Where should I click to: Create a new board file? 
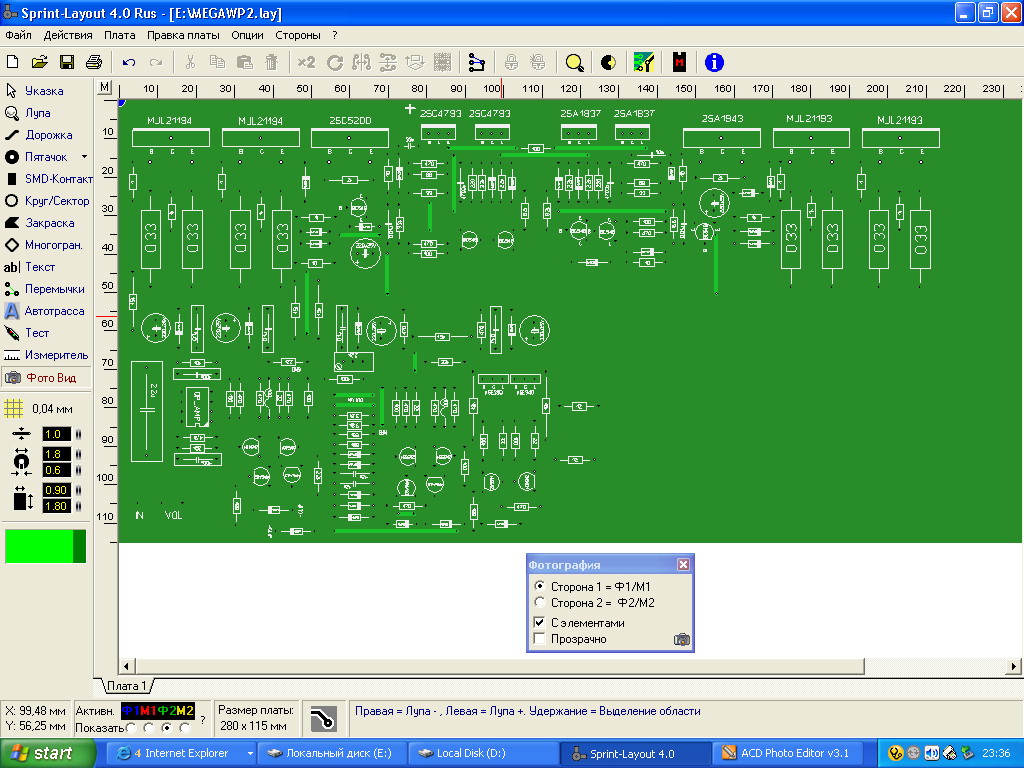[12, 62]
